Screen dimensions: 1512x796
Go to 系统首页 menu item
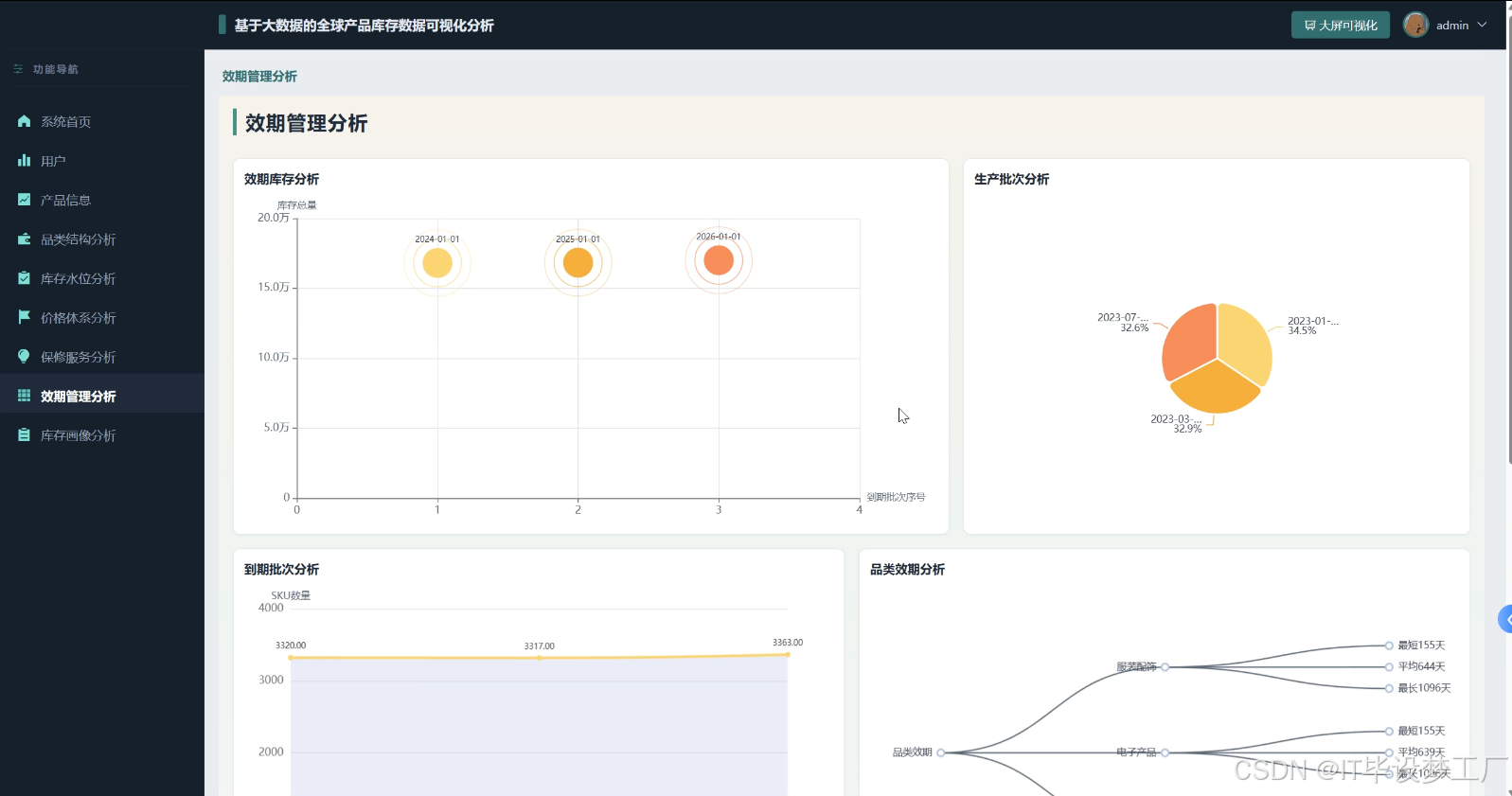[102, 121]
